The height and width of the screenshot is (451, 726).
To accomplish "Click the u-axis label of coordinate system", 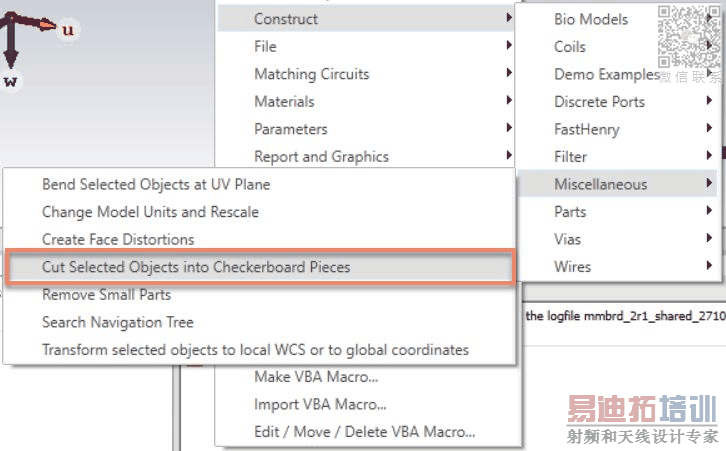I will (x=68, y=30).
